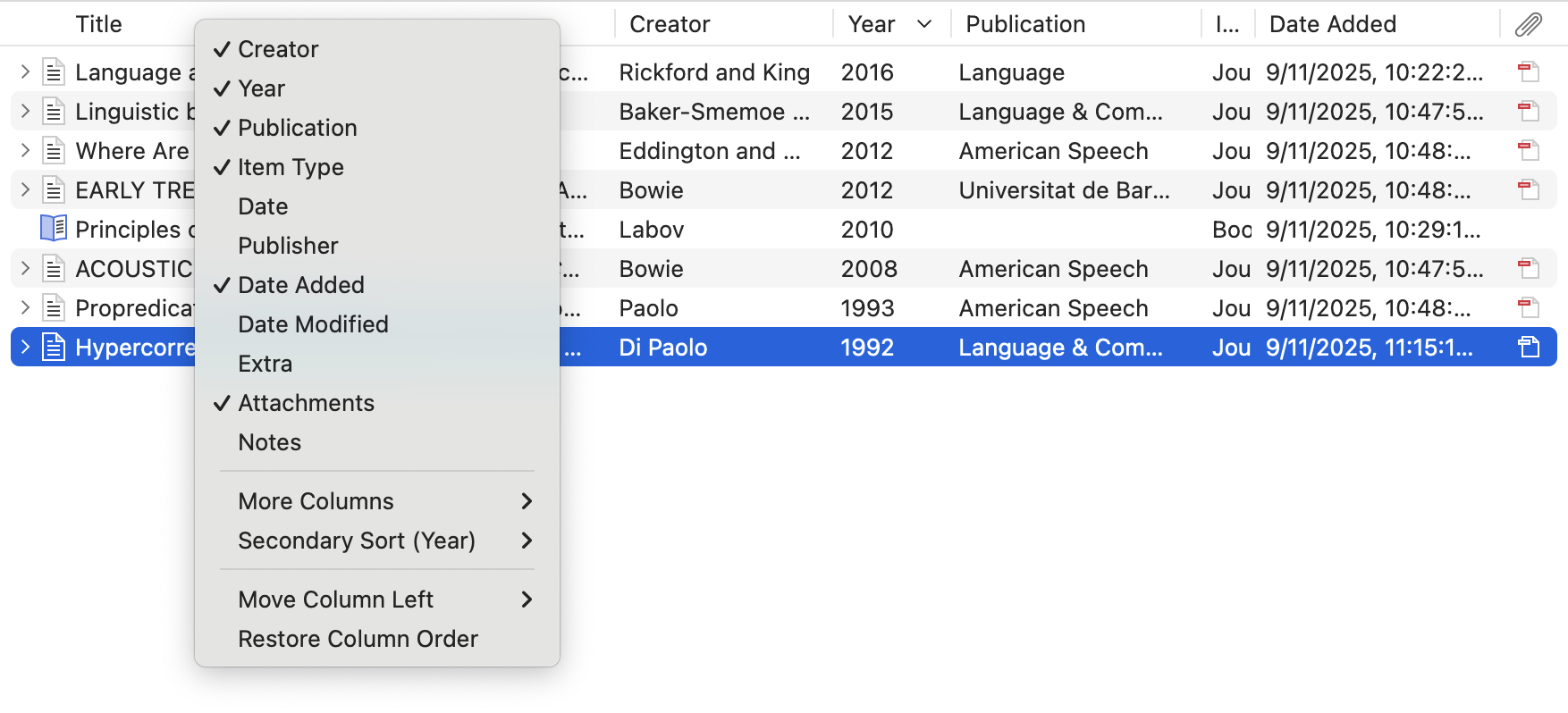1568x713 pixels.
Task: Click PDF icon in Eddington row
Action: click(x=1528, y=151)
